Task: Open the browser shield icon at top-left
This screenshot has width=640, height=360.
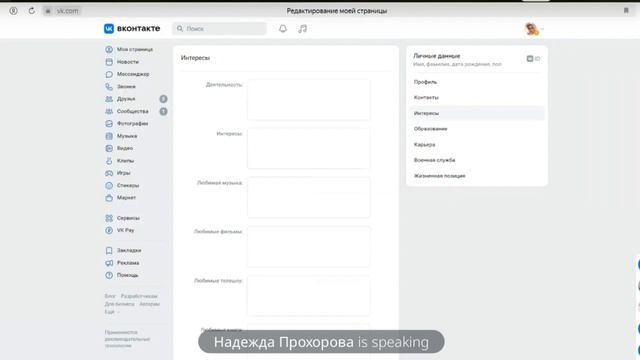Action: pyautogui.click(x=13, y=11)
